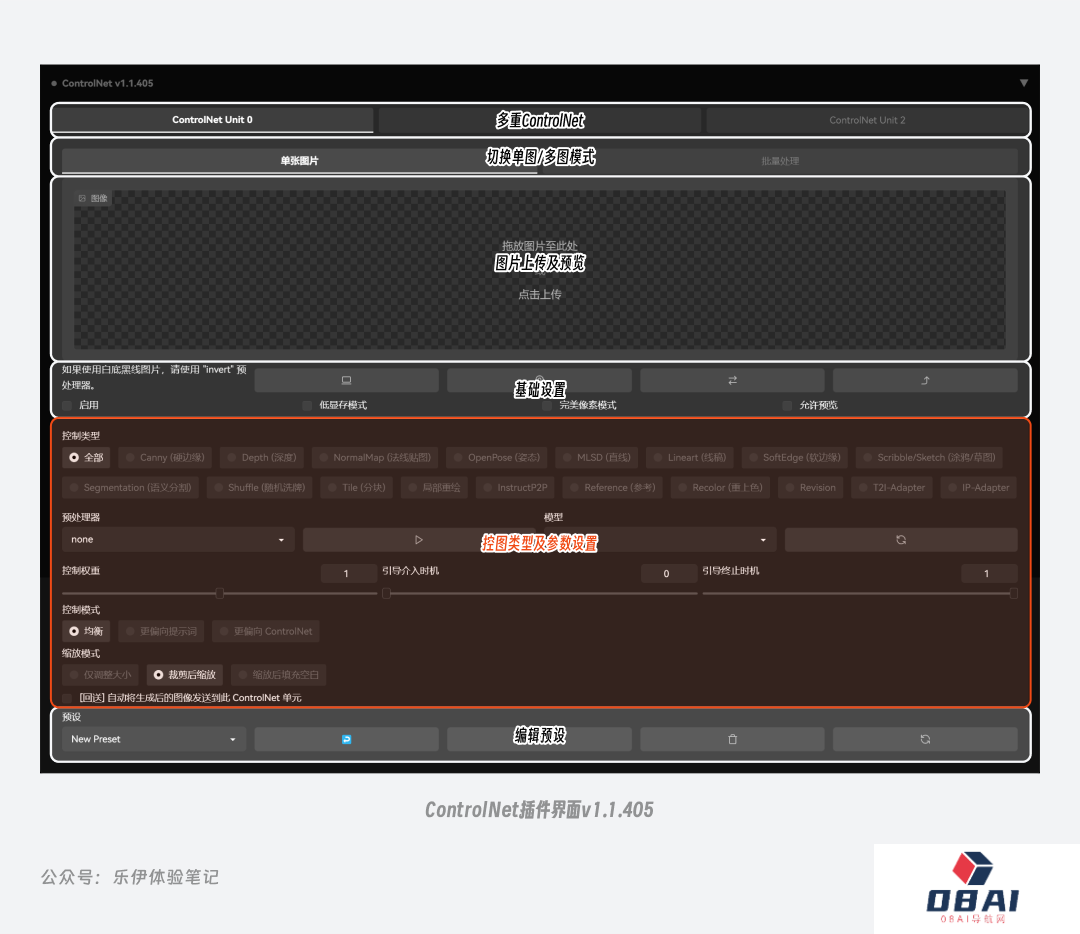Click the 引导介入时机 slider handle
Viewport: 1080px width, 934px height.
coord(386,593)
